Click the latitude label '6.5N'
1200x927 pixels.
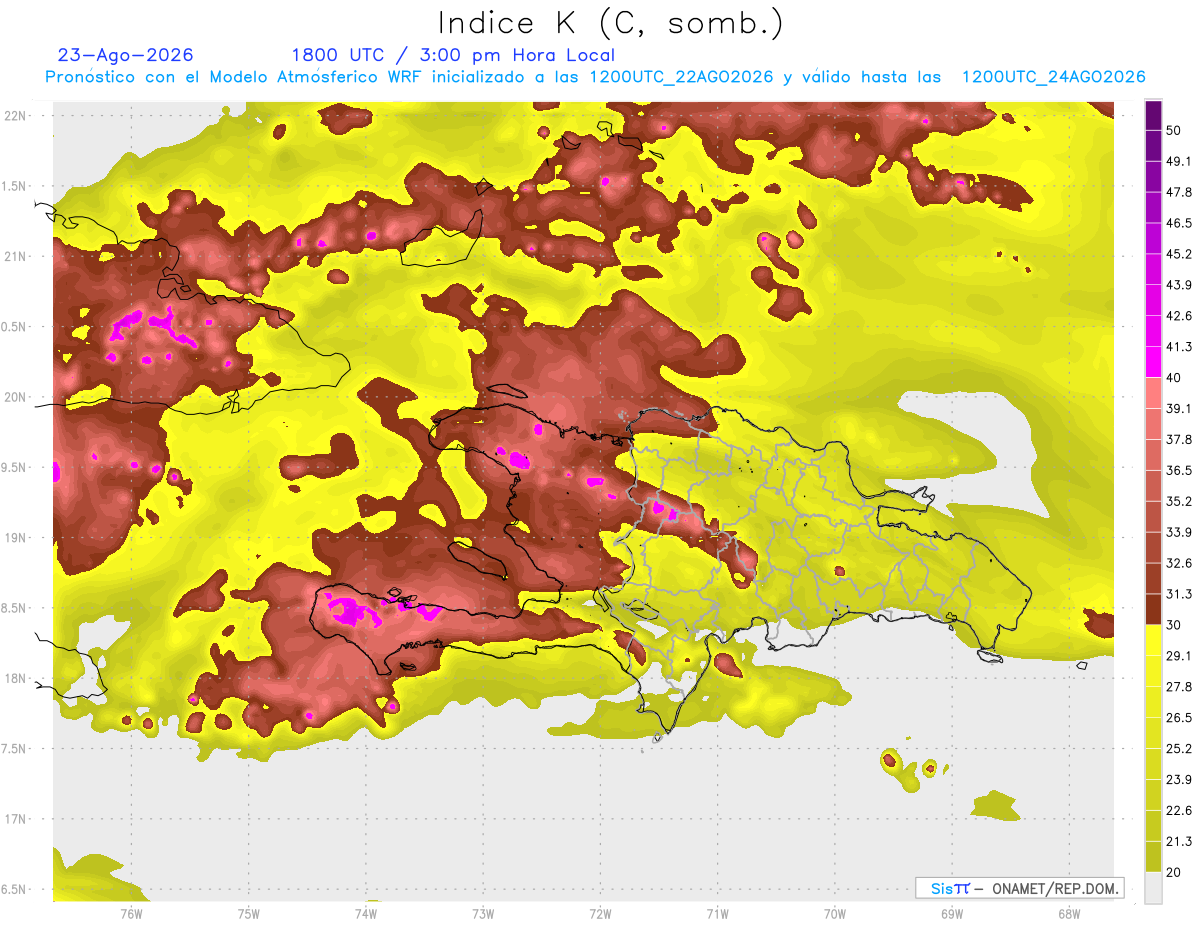point(15,890)
